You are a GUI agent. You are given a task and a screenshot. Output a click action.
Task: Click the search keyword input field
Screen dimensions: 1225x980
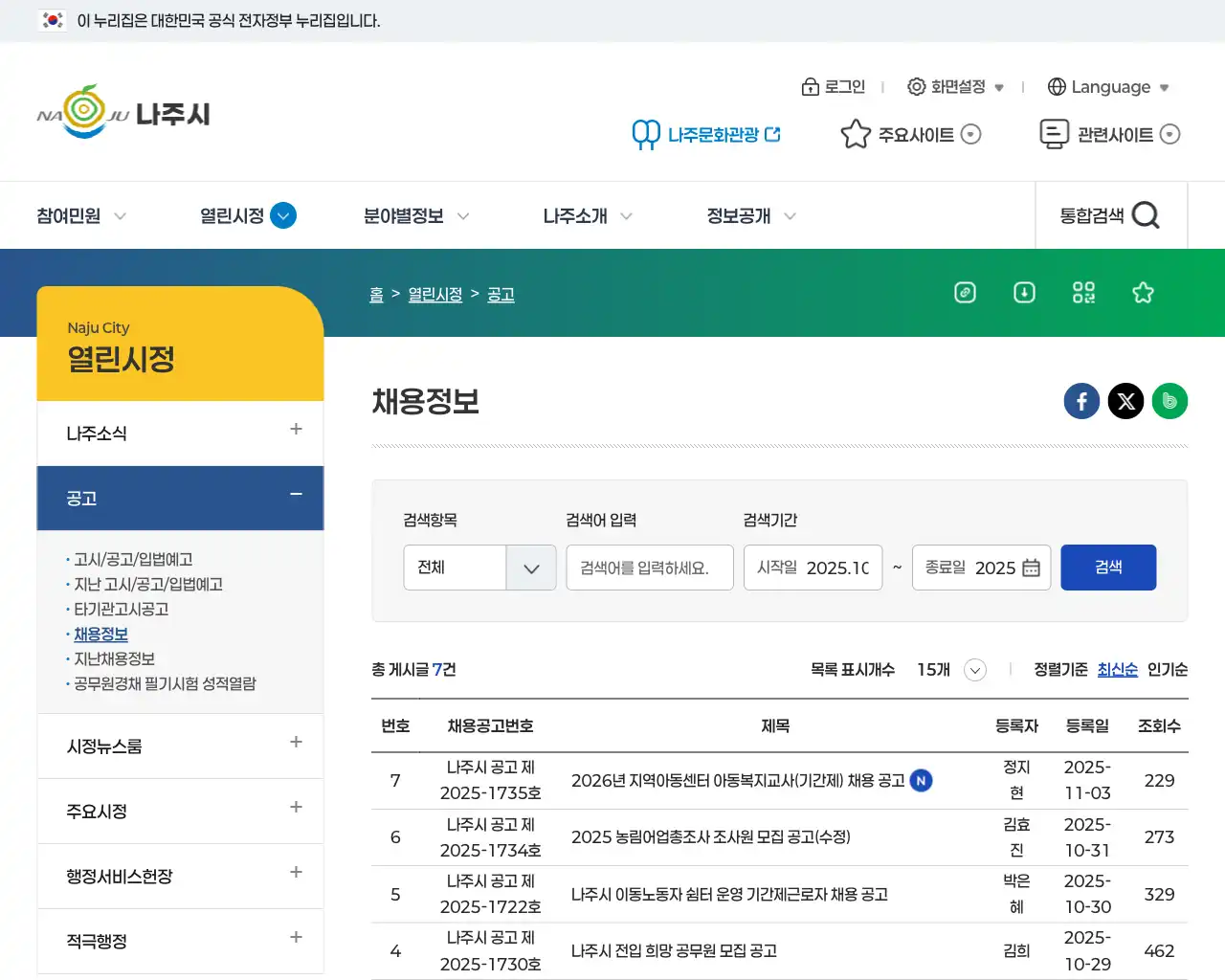coord(649,567)
